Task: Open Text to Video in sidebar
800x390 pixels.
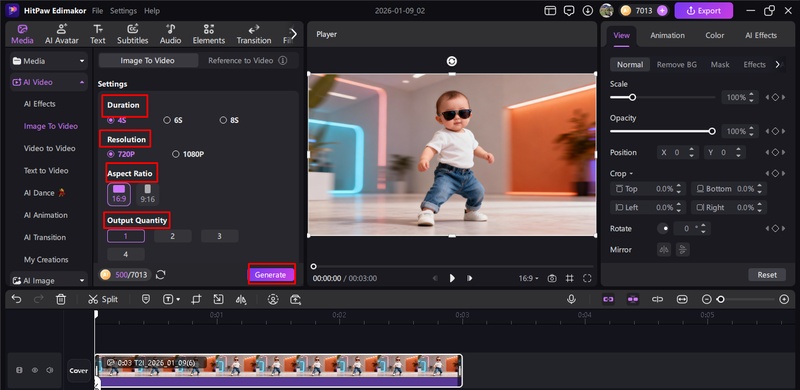Action: [x=46, y=170]
